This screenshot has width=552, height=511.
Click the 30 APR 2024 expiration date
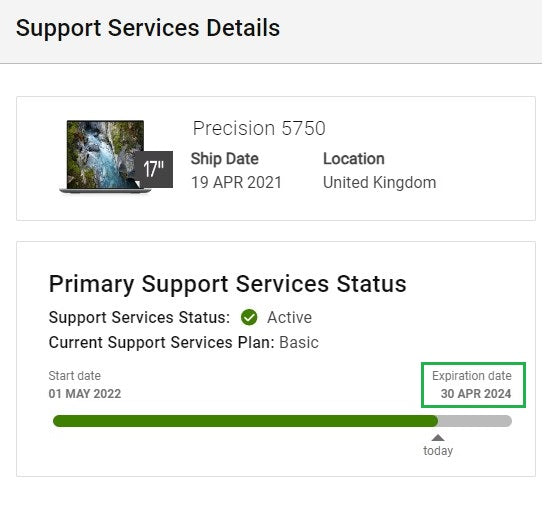476,394
